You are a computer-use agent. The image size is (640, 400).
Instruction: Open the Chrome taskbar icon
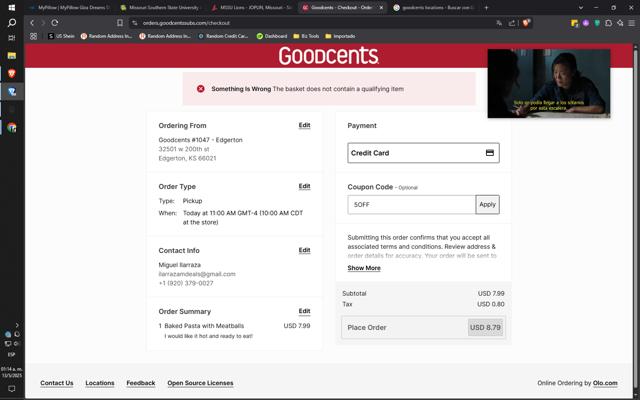[11, 128]
